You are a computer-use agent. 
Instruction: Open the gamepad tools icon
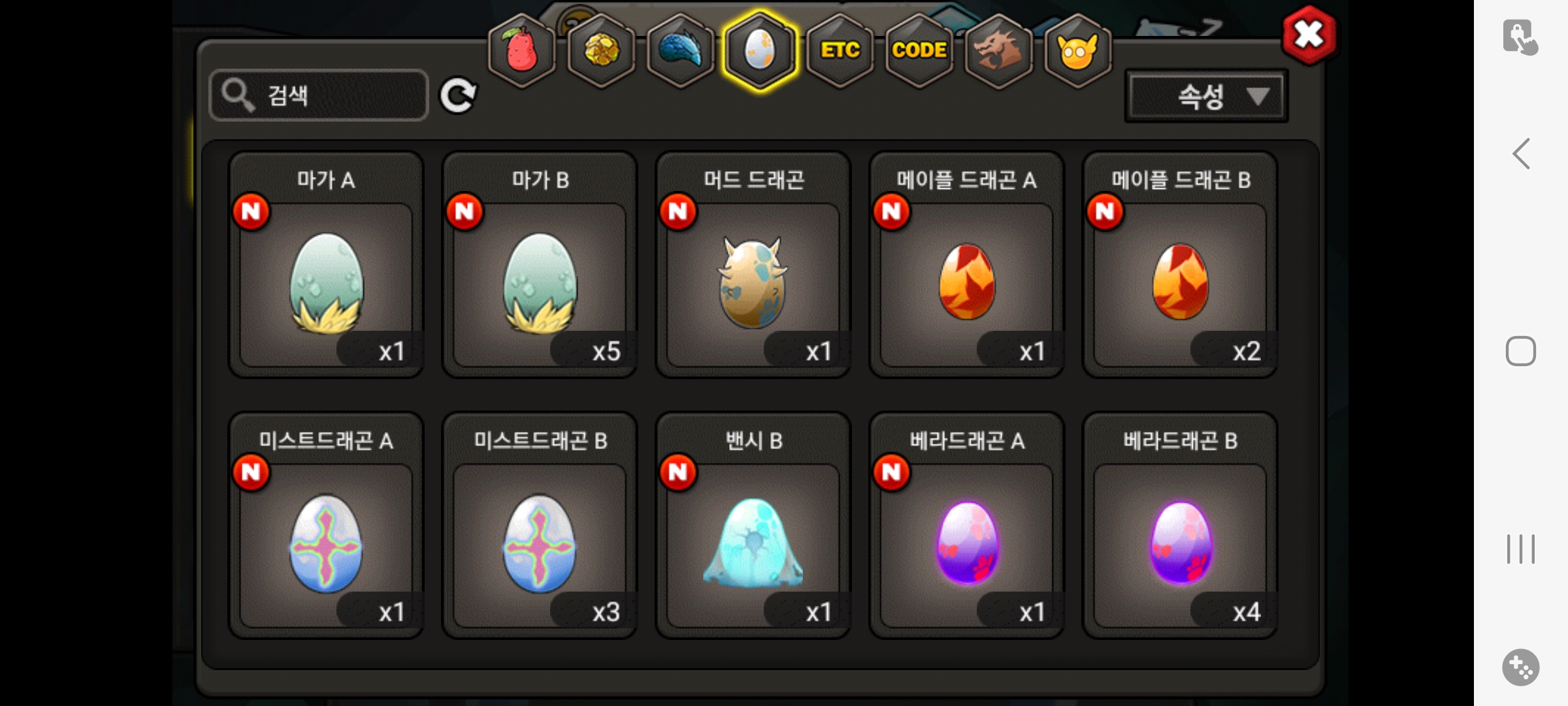coord(1520,667)
